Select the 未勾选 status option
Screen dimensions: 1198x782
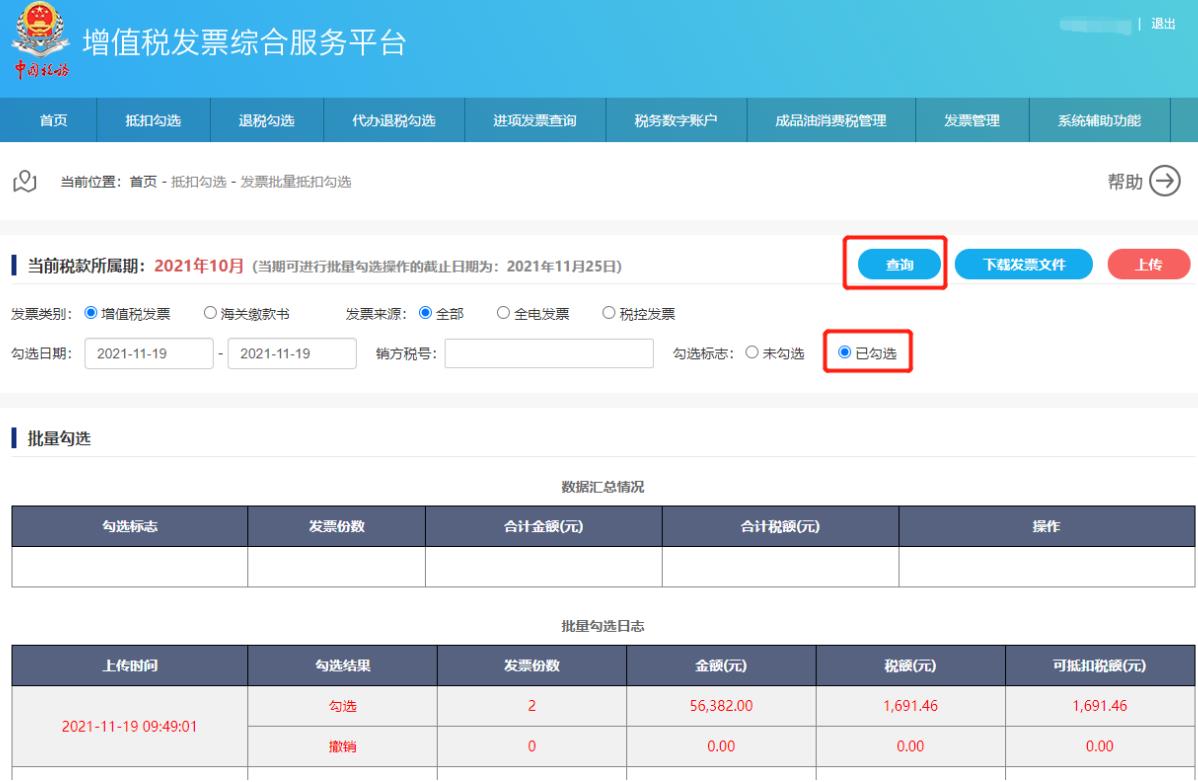point(752,354)
